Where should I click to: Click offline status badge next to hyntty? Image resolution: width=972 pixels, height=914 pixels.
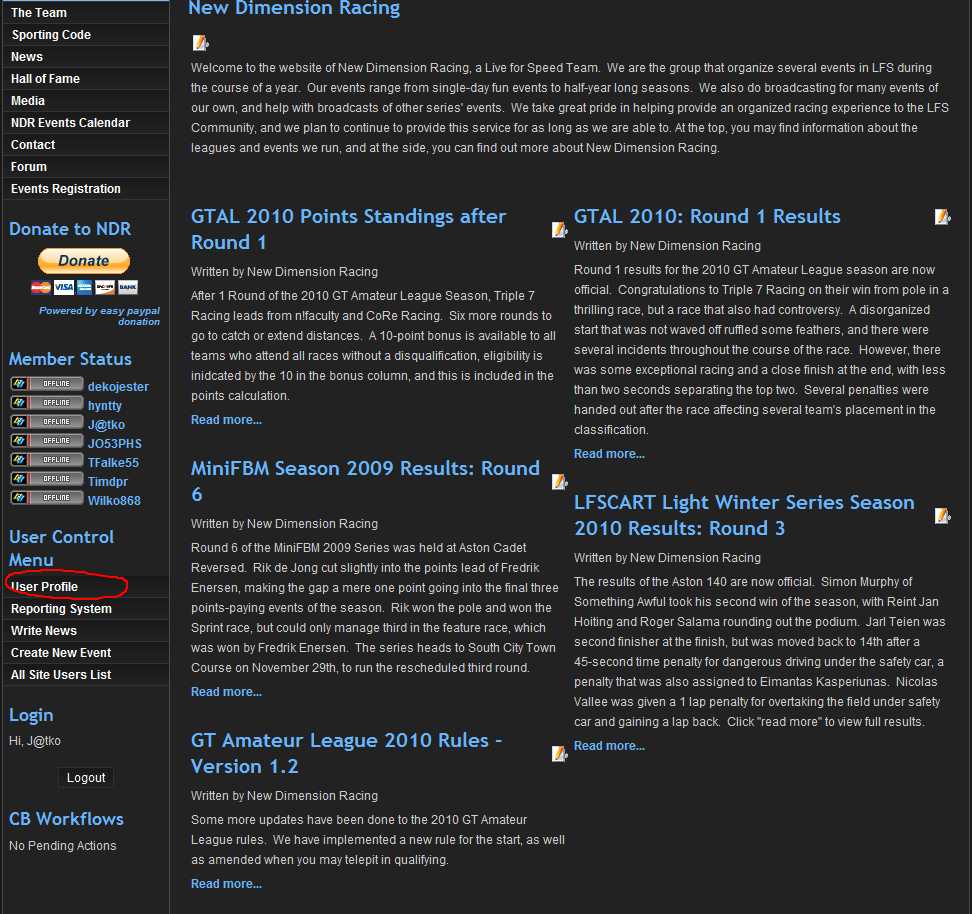click(47, 403)
